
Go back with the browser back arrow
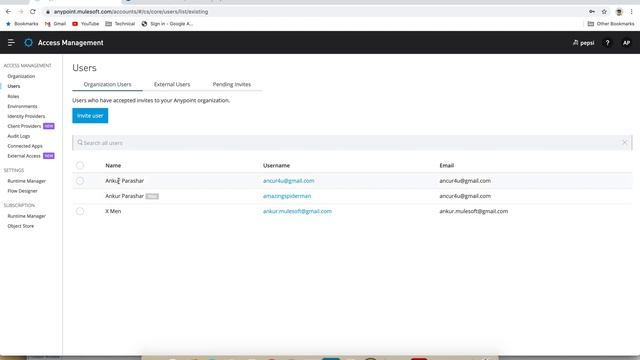coord(9,11)
